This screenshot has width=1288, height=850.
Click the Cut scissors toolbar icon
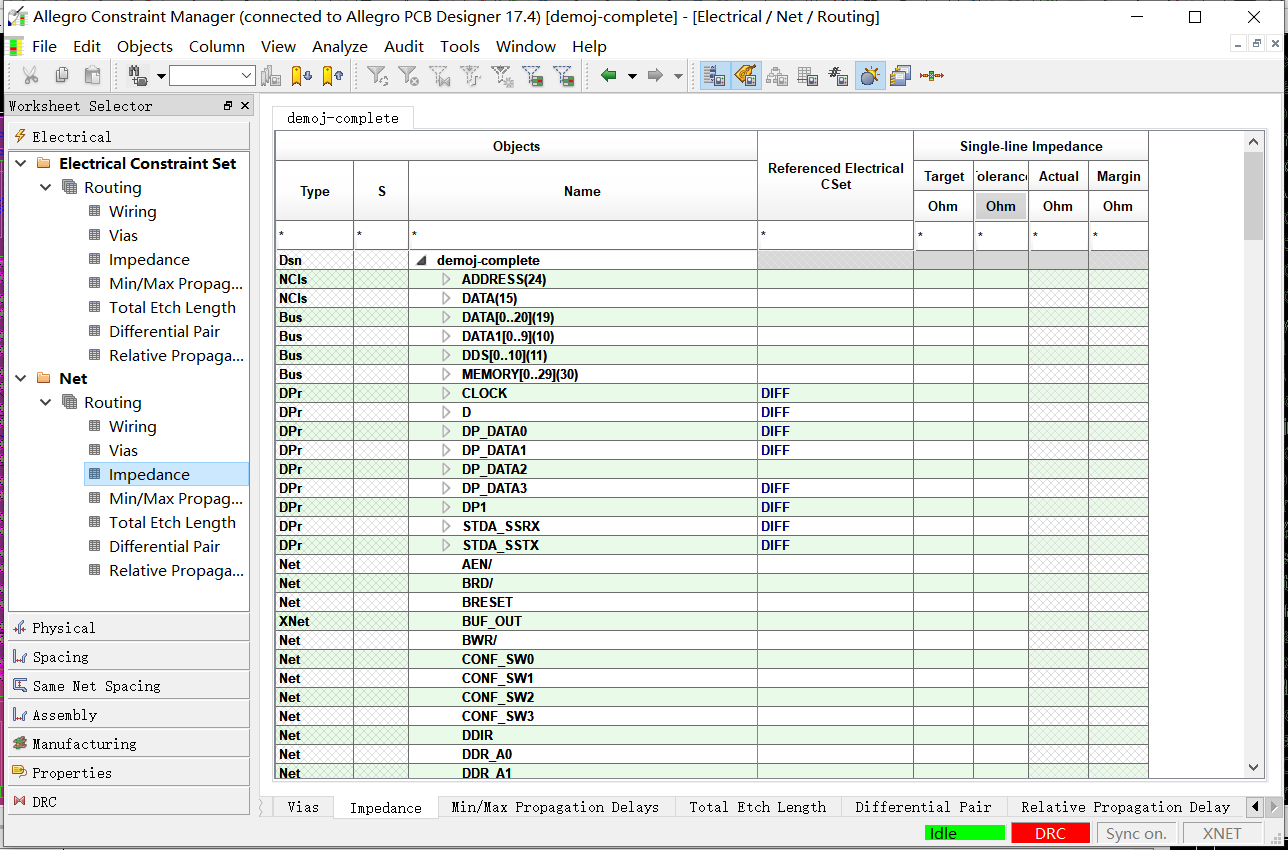[x=30, y=75]
